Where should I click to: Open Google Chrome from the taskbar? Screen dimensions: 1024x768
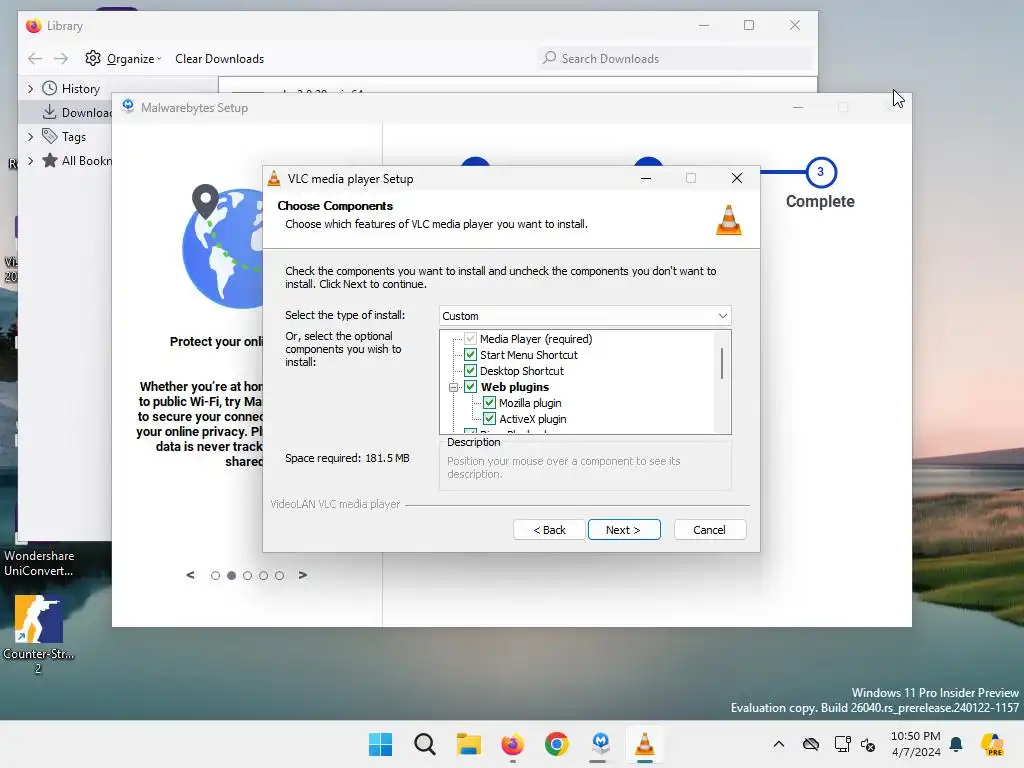pos(556,744)
